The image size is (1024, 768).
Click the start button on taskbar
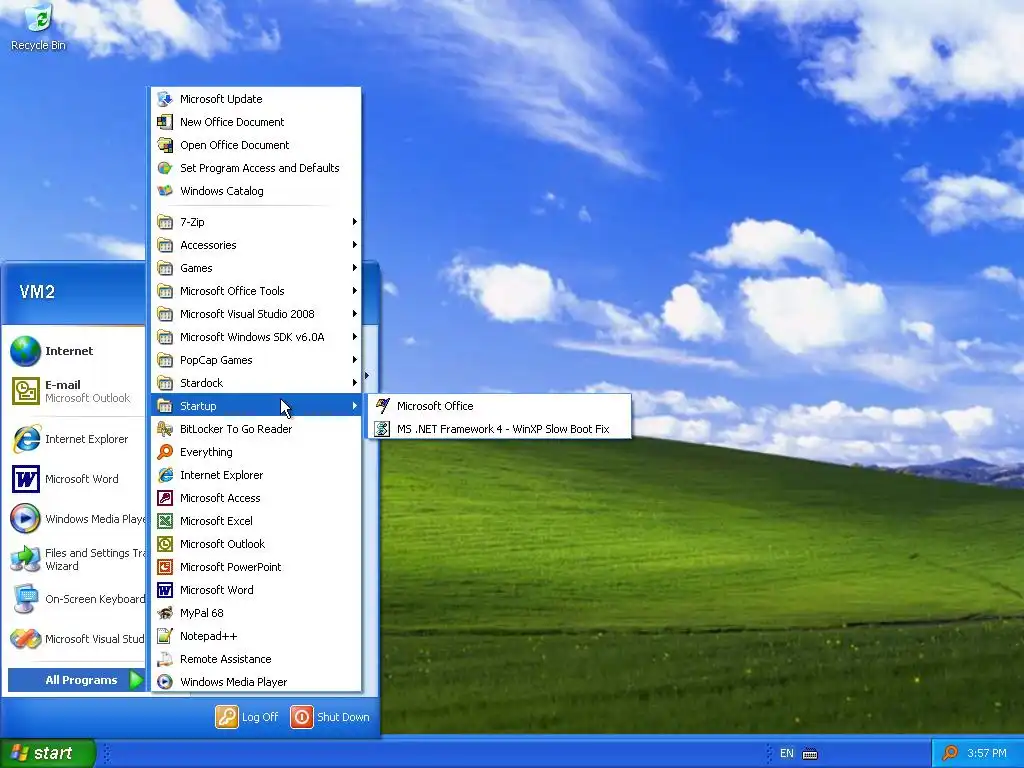click(x=48, y=753)
